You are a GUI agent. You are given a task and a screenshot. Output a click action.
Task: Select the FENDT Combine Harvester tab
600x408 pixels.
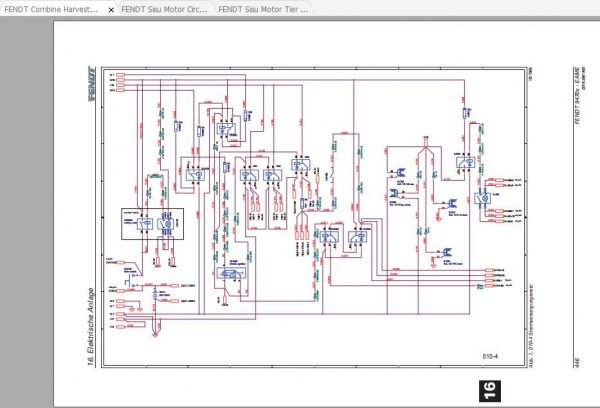(51, 9)
